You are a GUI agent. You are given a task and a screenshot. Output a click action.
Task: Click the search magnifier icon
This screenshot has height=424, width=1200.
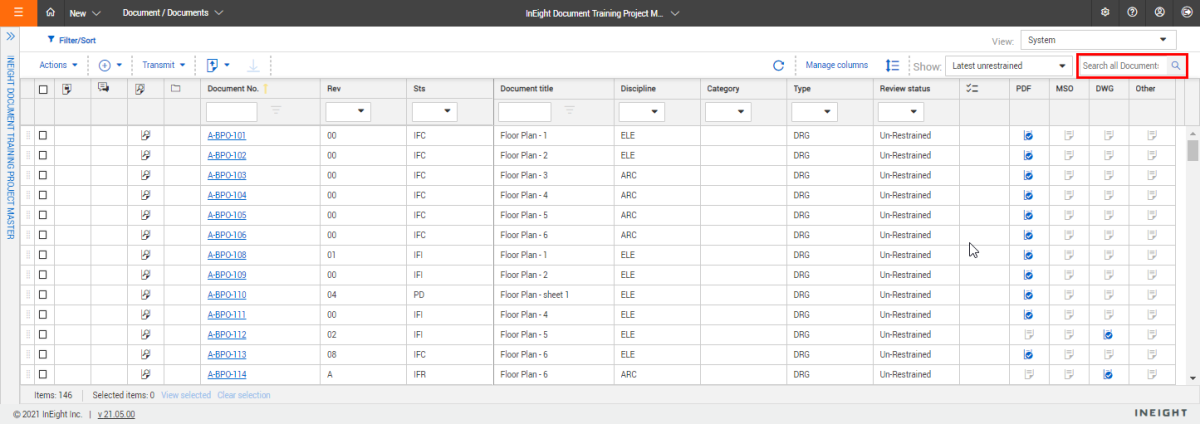(x=1176, y=66)
